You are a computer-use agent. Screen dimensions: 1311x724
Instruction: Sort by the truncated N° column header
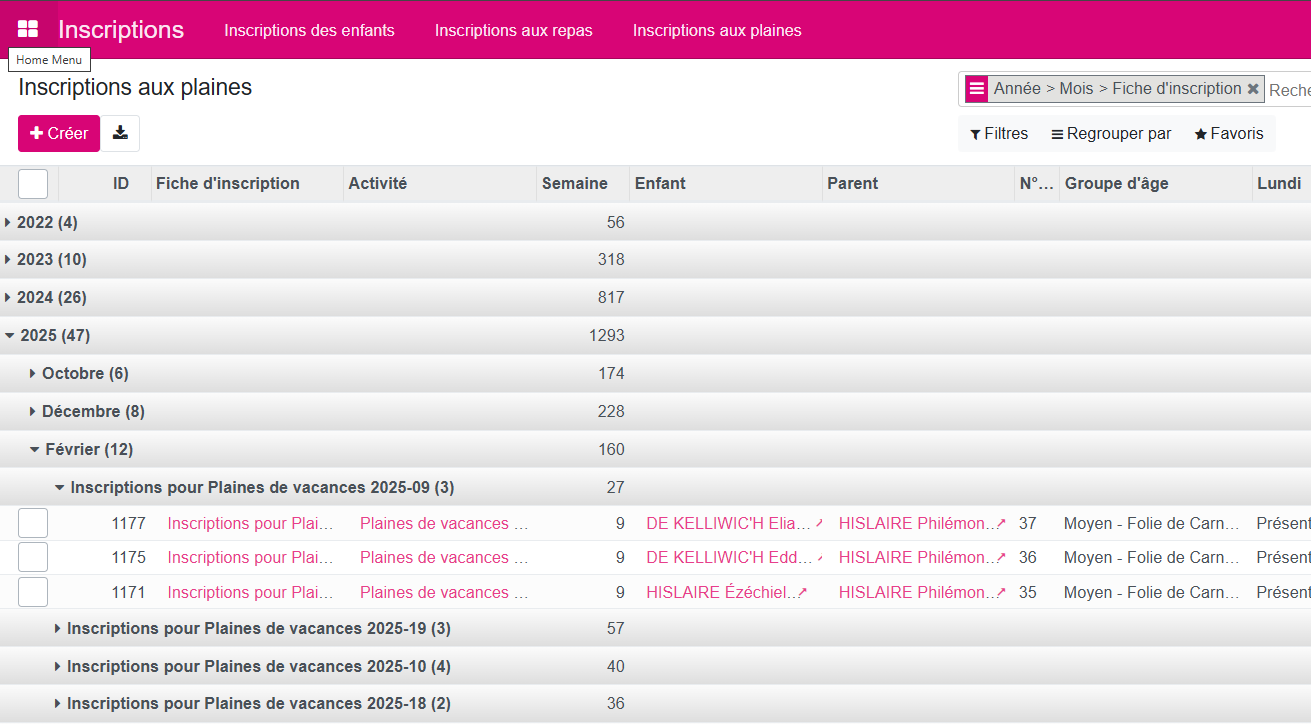(x=1036, y=184)
